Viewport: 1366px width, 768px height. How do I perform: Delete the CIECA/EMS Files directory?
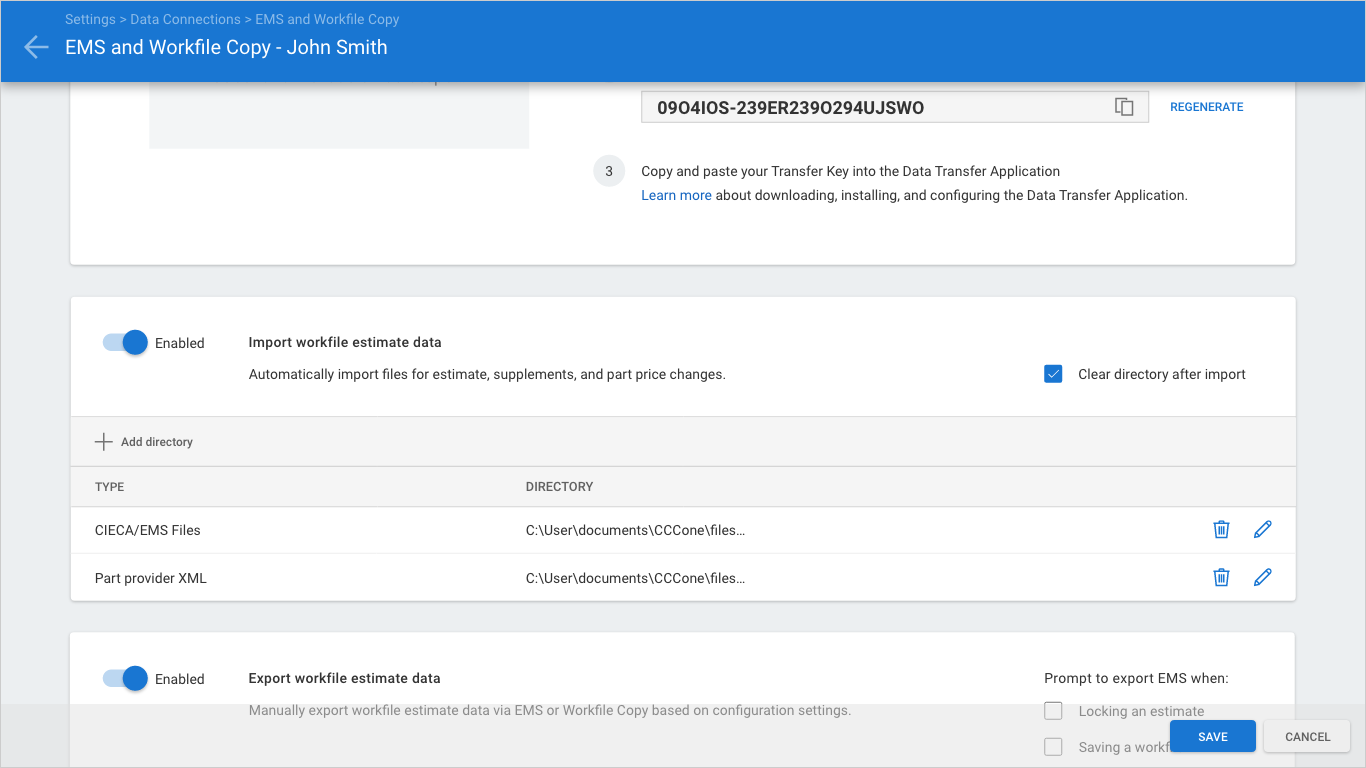click(x=1221, y=529)
